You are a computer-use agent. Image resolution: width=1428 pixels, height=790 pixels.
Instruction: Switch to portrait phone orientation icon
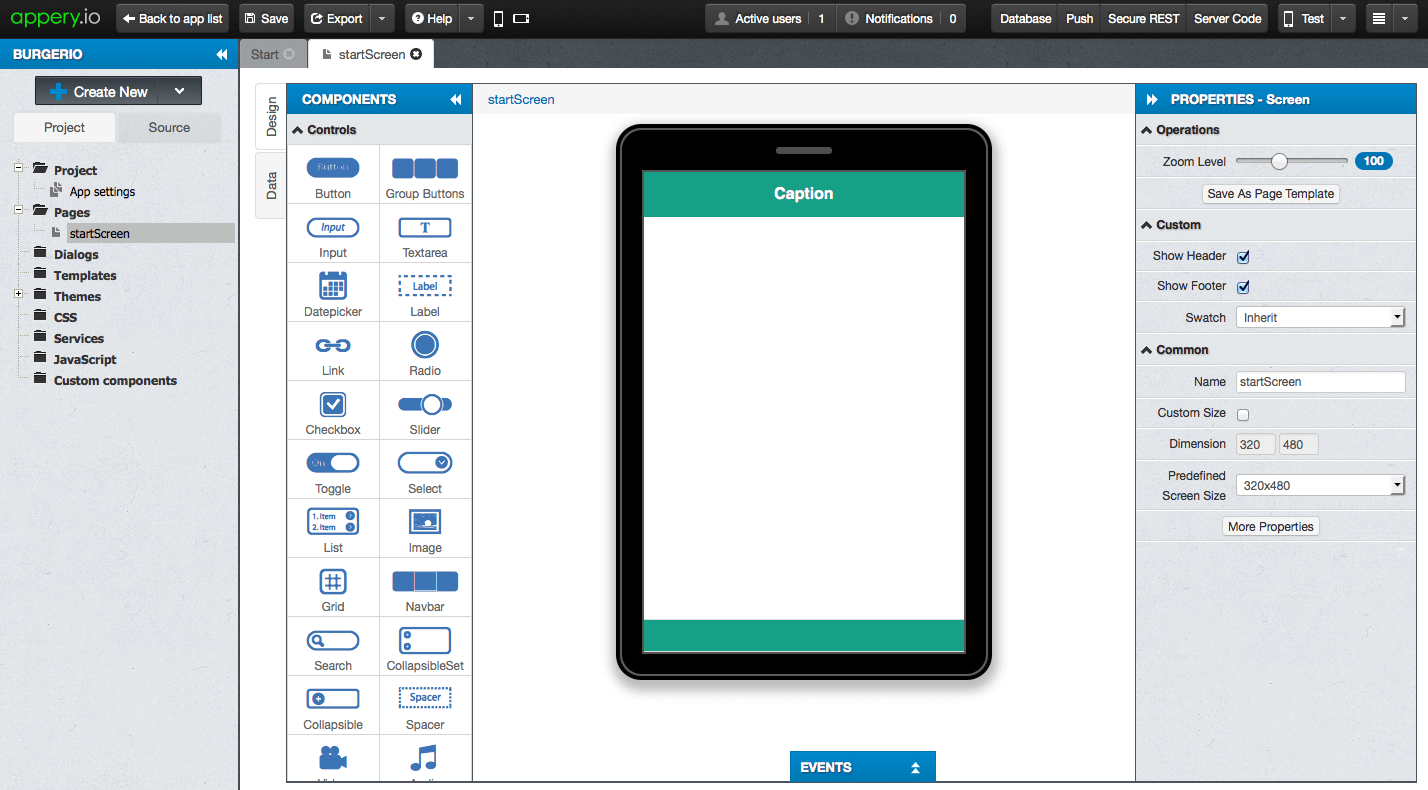(x=499, y=19)
